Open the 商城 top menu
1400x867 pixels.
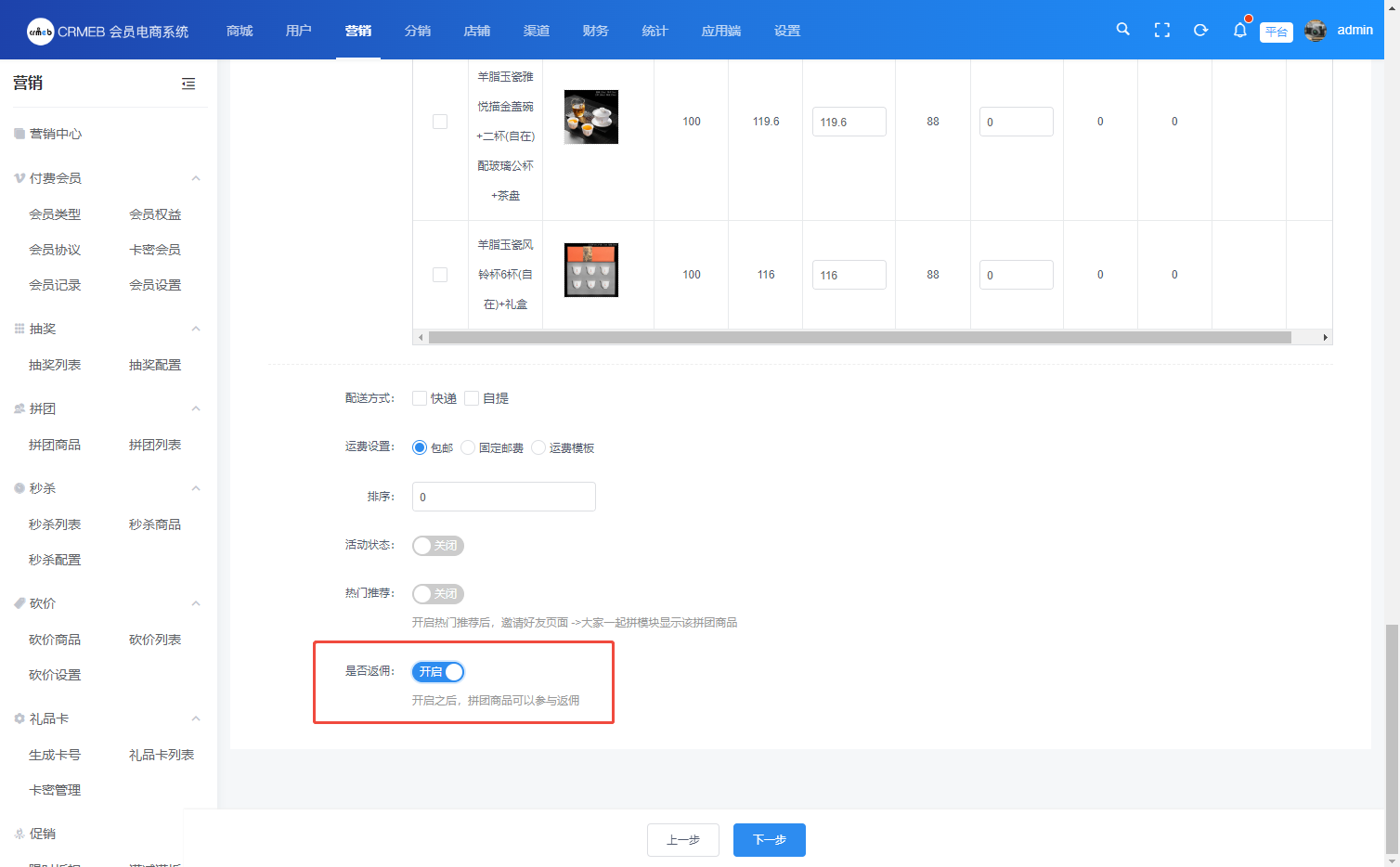pyautogui.click(x=240, y=31)
